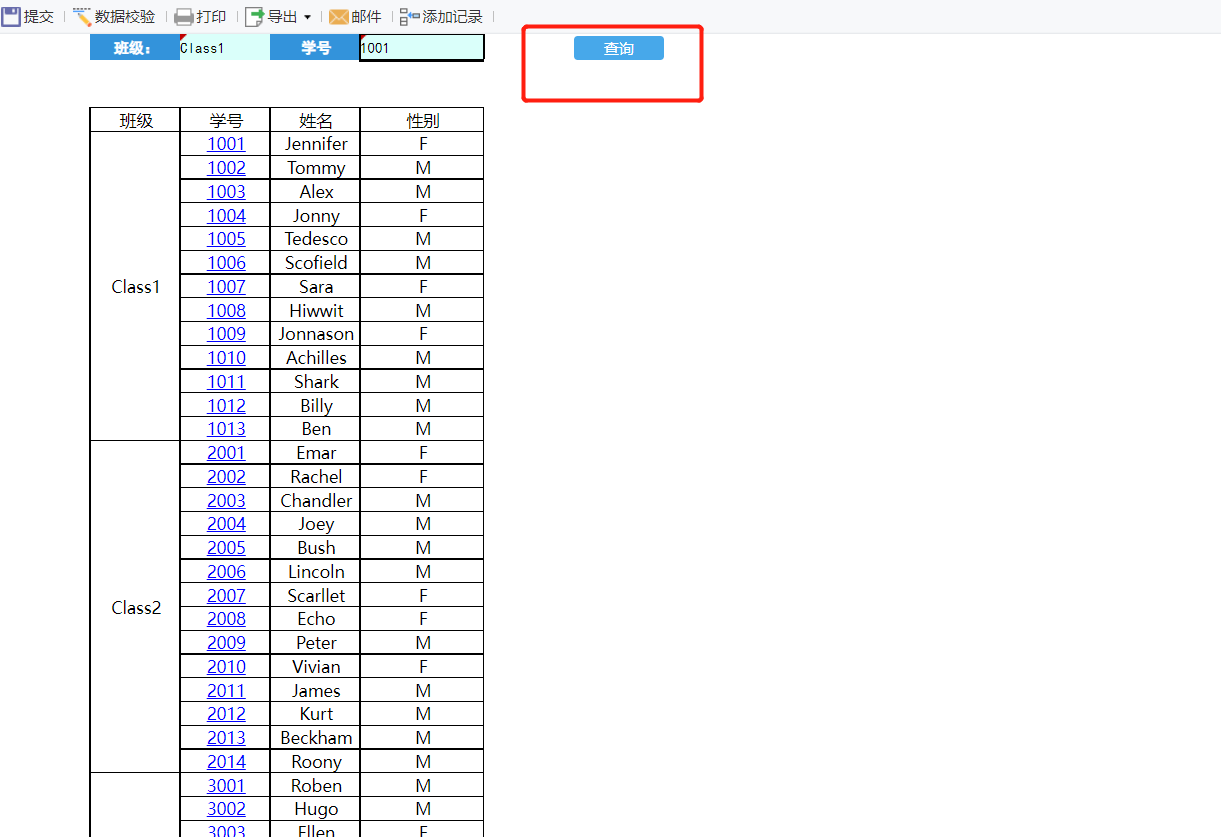The image size is (1221, 837).
Task: Select the 性别 column header
Action: pyautogui.click(x=423, y=121)
